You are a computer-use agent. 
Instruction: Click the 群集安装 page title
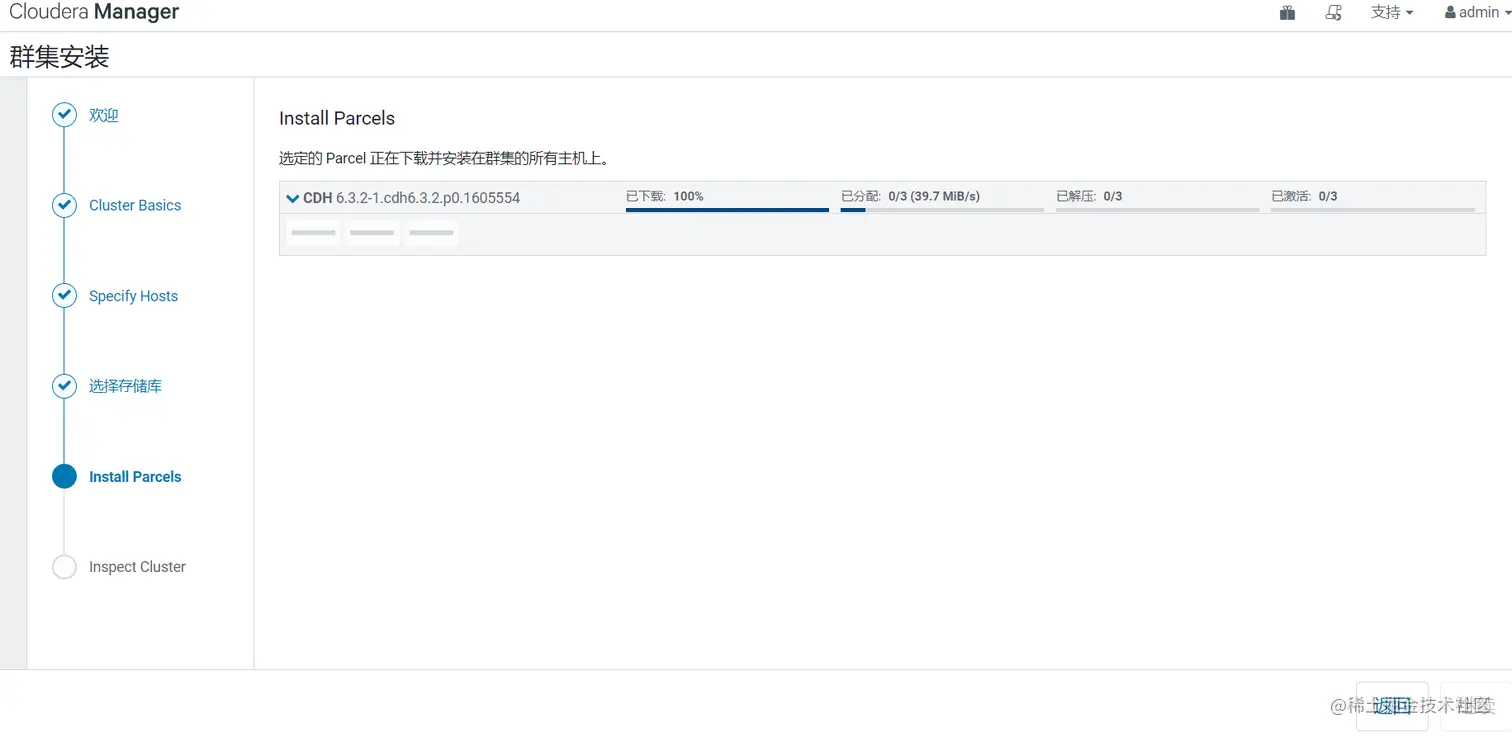click(59, 57)
